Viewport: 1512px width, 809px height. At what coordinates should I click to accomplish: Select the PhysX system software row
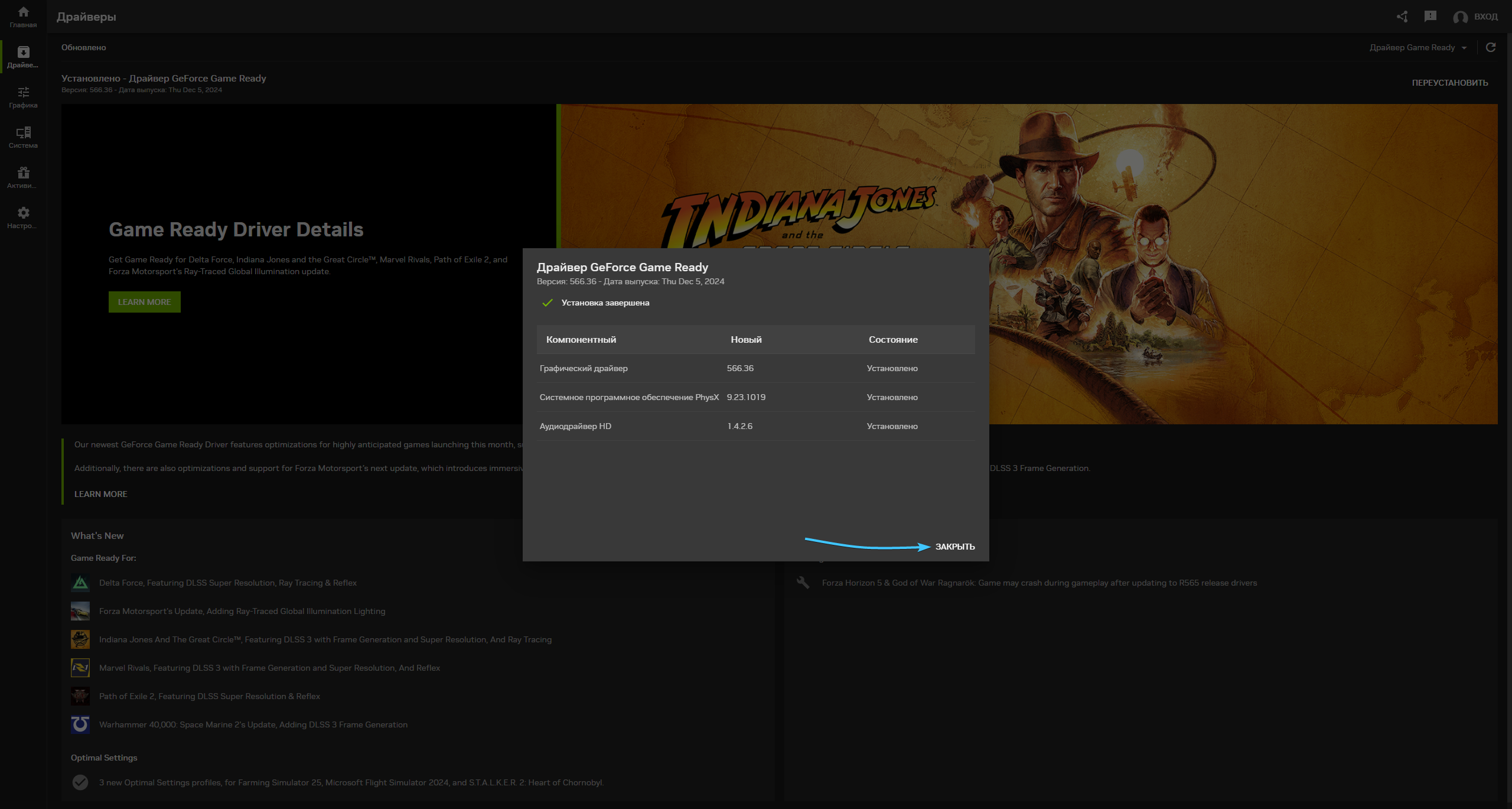(756, 397)
